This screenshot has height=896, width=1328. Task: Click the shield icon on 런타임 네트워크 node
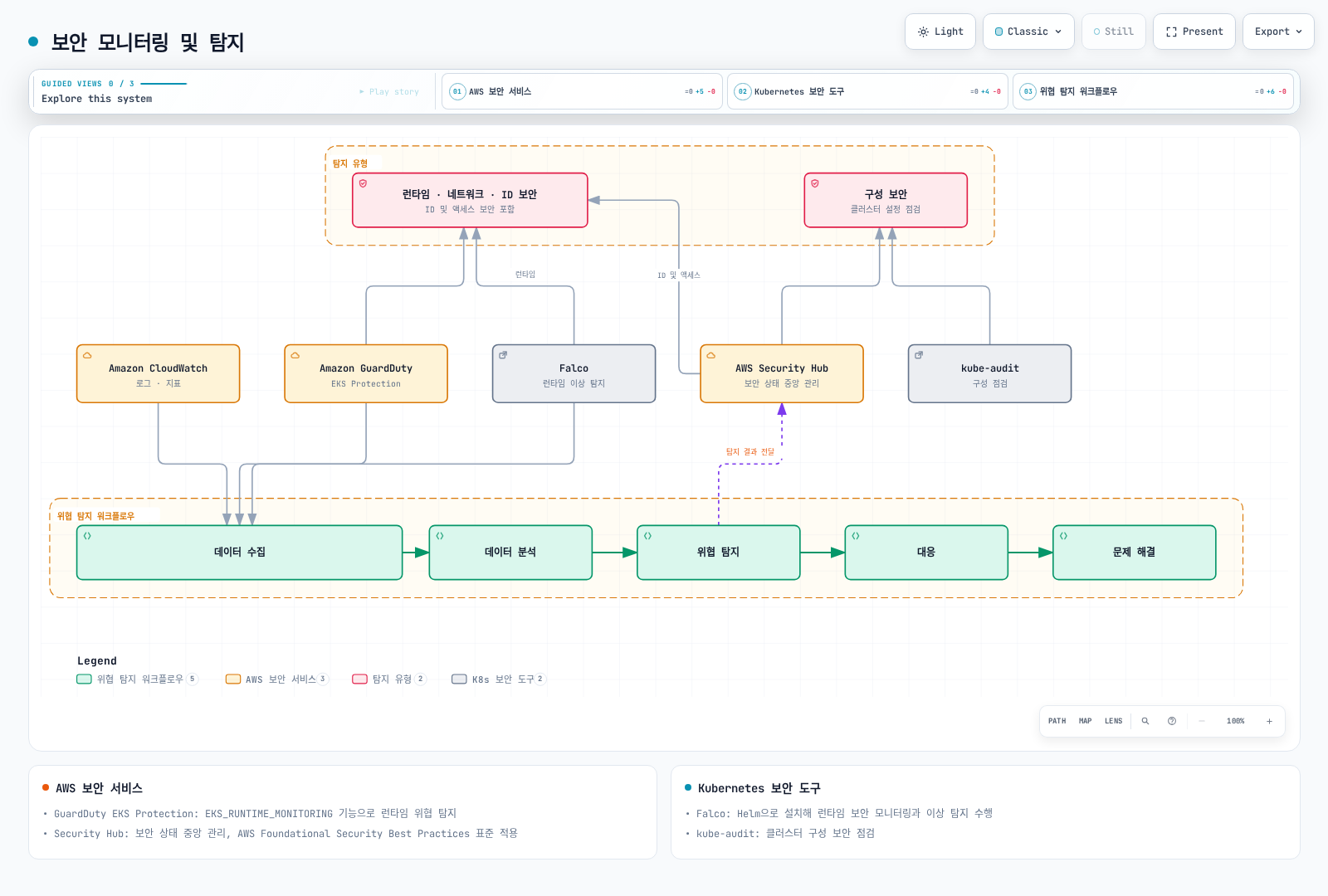[363, 183]
